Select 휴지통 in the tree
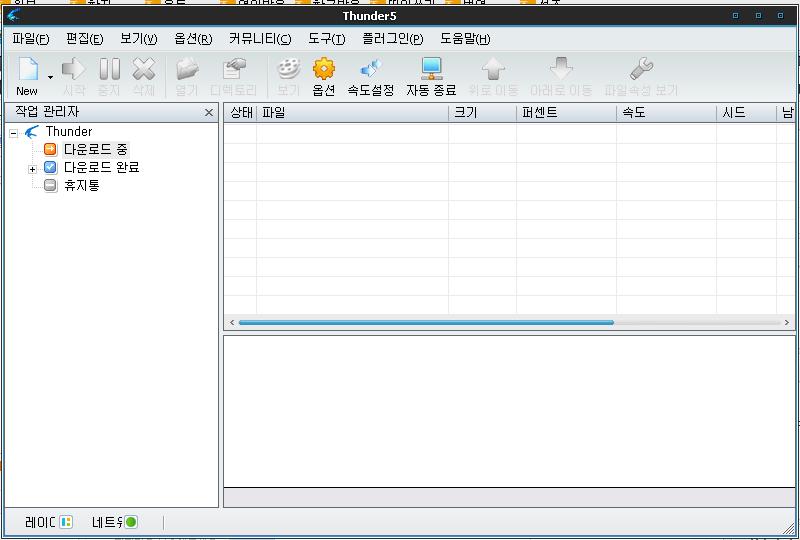800x540 pixels. point(82,185)
